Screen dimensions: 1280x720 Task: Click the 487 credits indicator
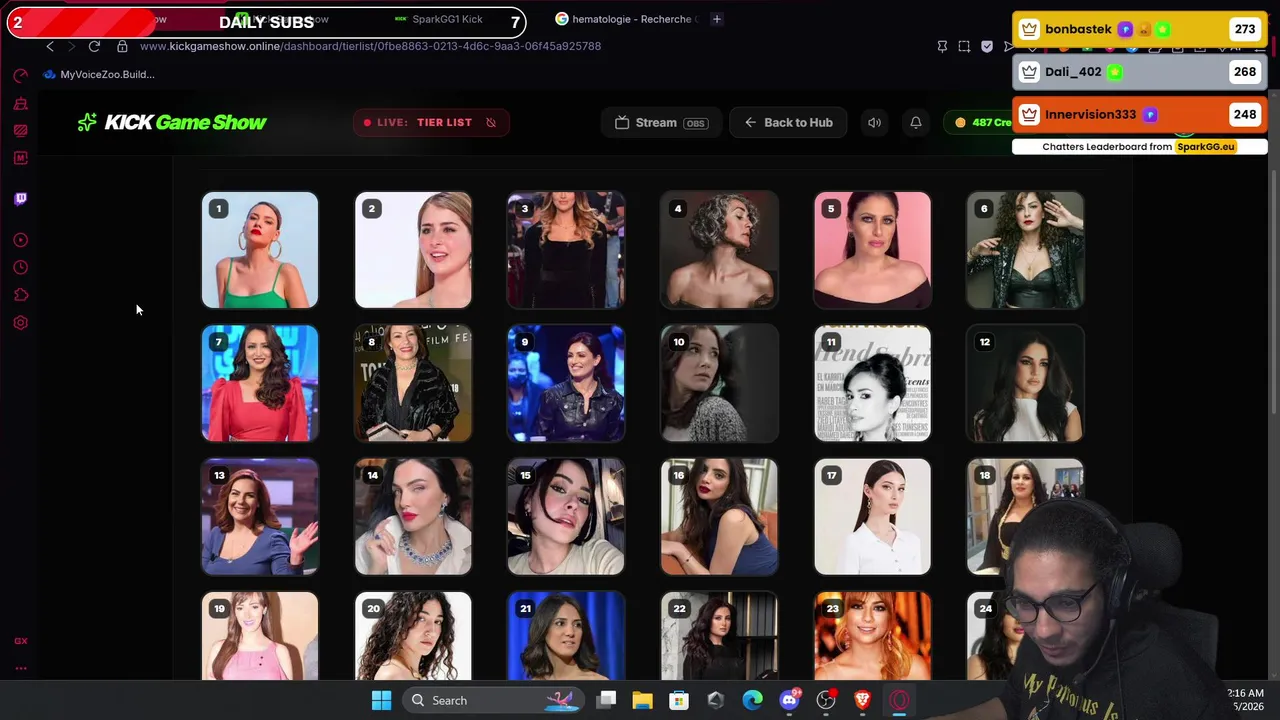(982, 122)
